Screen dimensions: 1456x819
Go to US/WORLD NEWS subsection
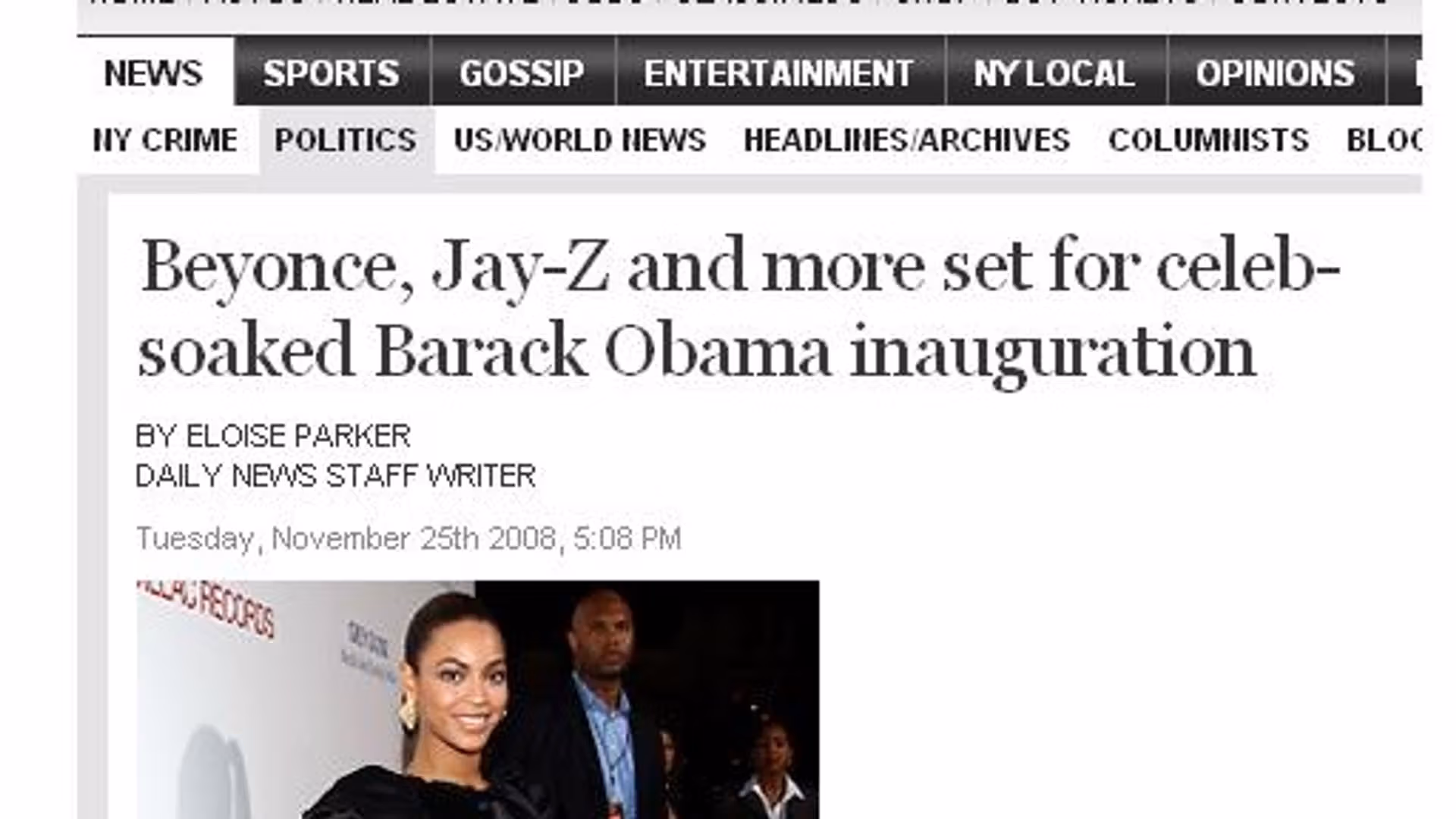tap(580, 140)
